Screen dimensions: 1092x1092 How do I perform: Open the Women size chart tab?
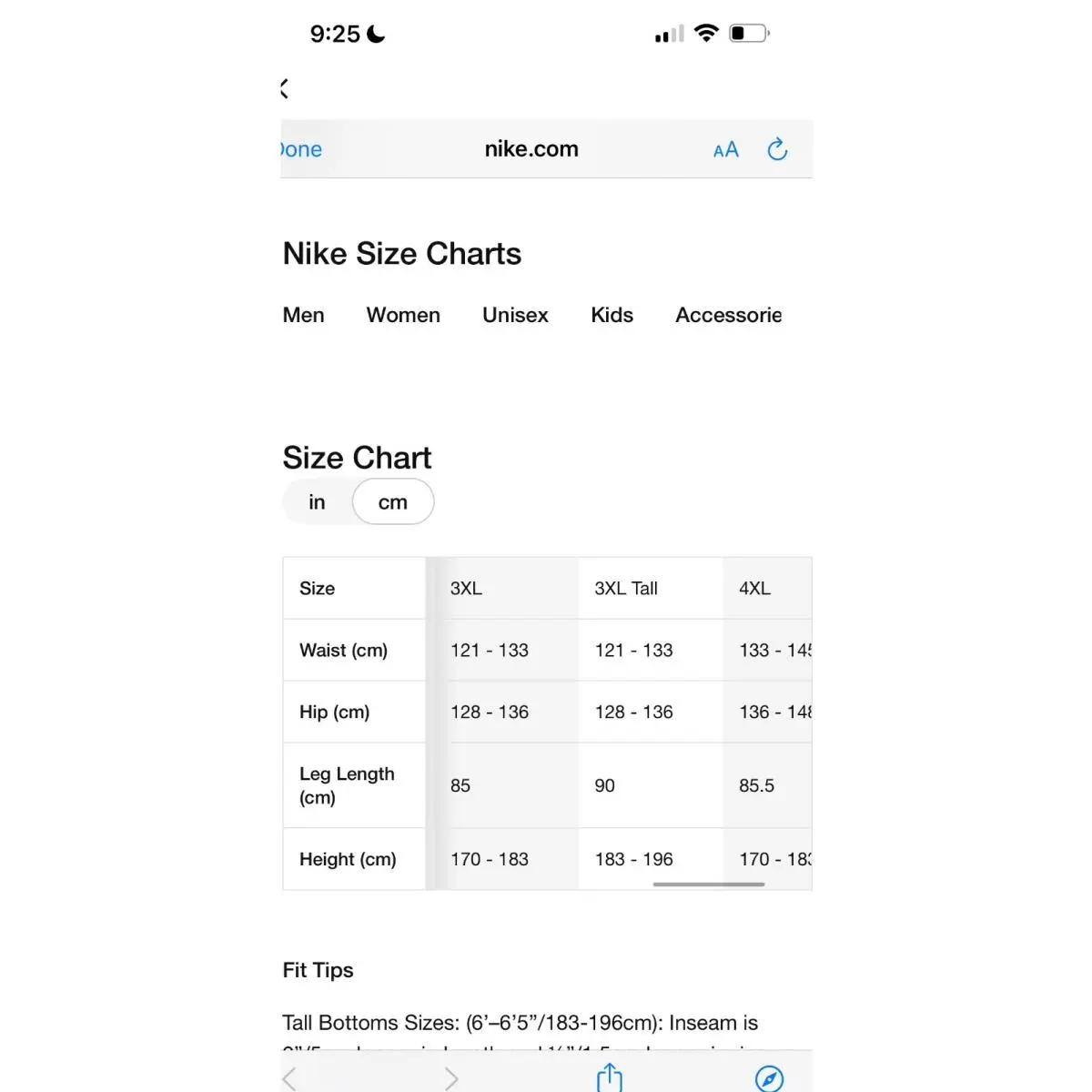coord(403,315)
